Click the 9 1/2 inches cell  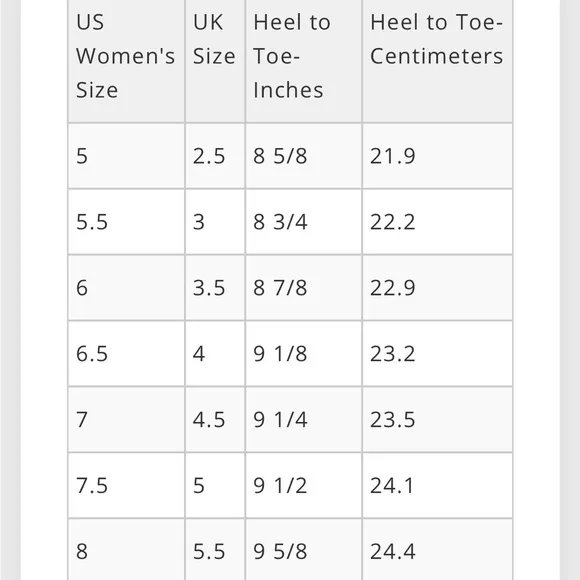pyautogui.click(x=303, y=485)
